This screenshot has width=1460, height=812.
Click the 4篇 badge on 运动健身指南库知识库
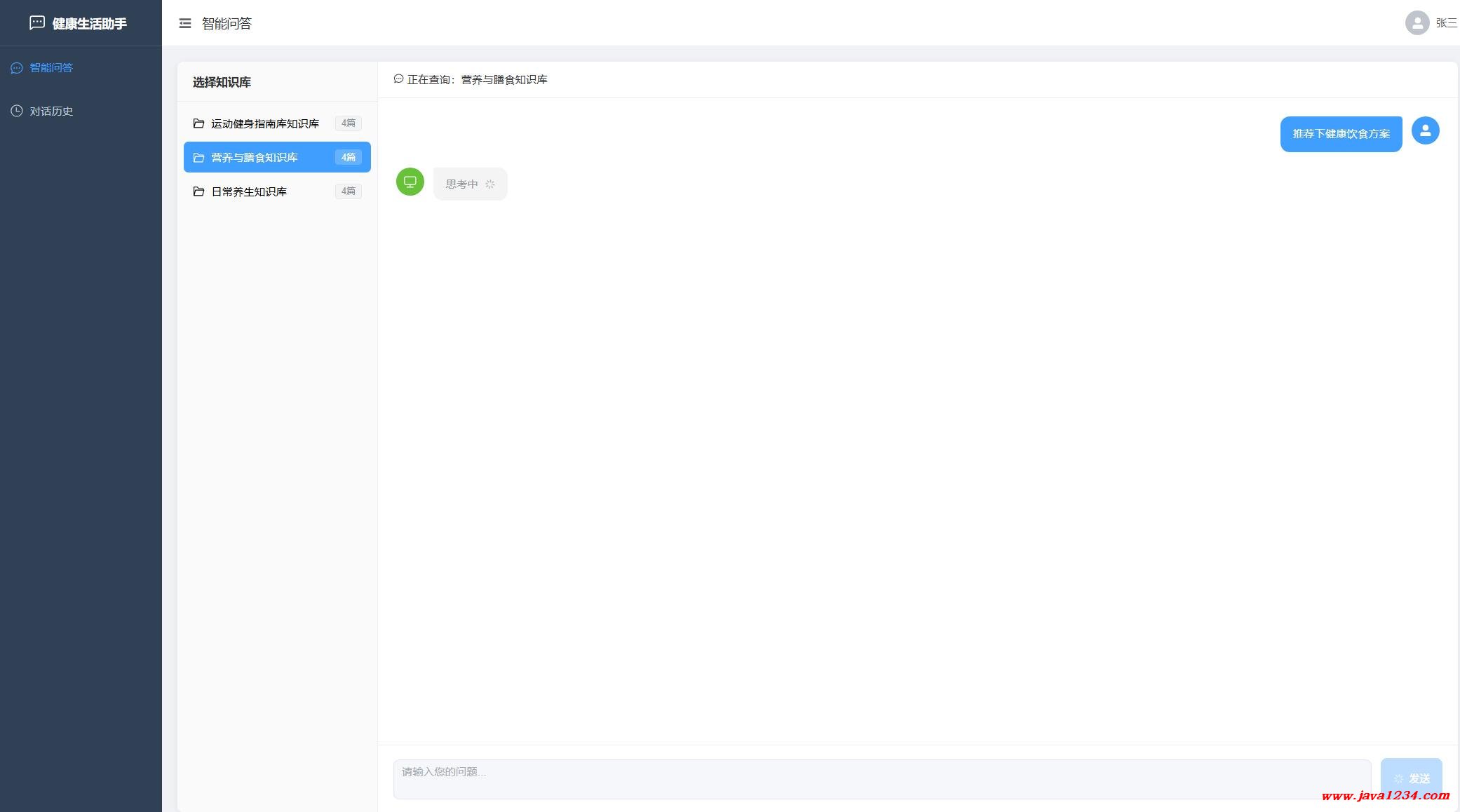[x=348, y=123]
